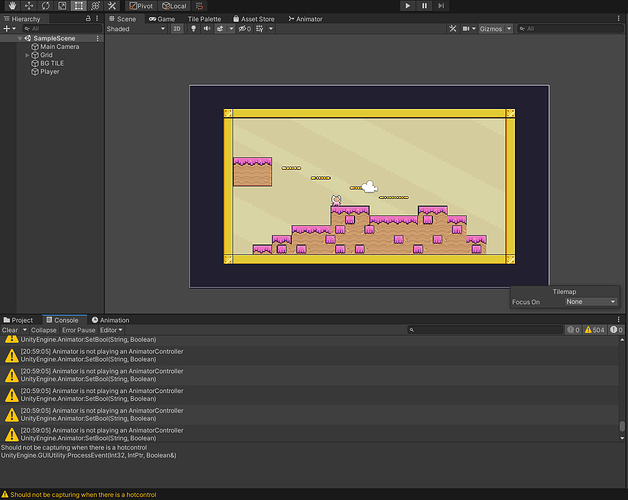The width and height of the screenshot is (628, 500).
Task: Select the Hand tool in toolbar
Action: [x=10, y=6]
